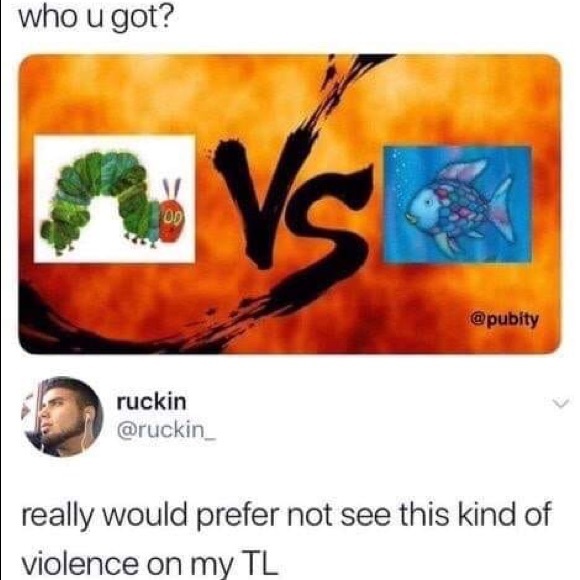This screenshot has height=580, width=580.
Task: Click the black VS brush lettering
Action: coord(292,207)
